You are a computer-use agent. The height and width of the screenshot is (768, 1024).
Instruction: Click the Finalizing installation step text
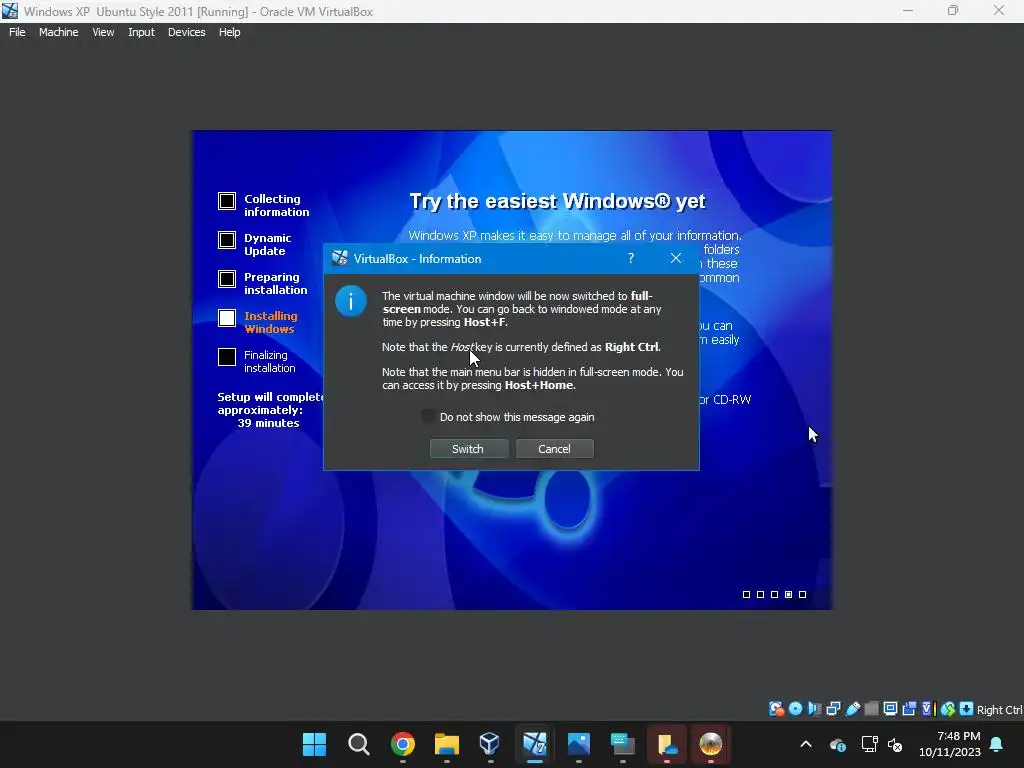tap(270, 361)
